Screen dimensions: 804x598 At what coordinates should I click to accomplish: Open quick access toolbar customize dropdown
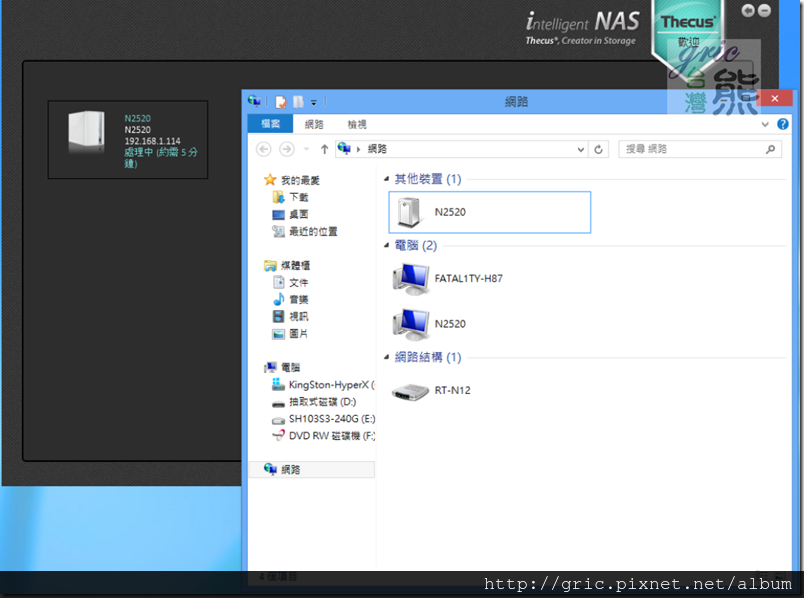click(x=314, y=103)
